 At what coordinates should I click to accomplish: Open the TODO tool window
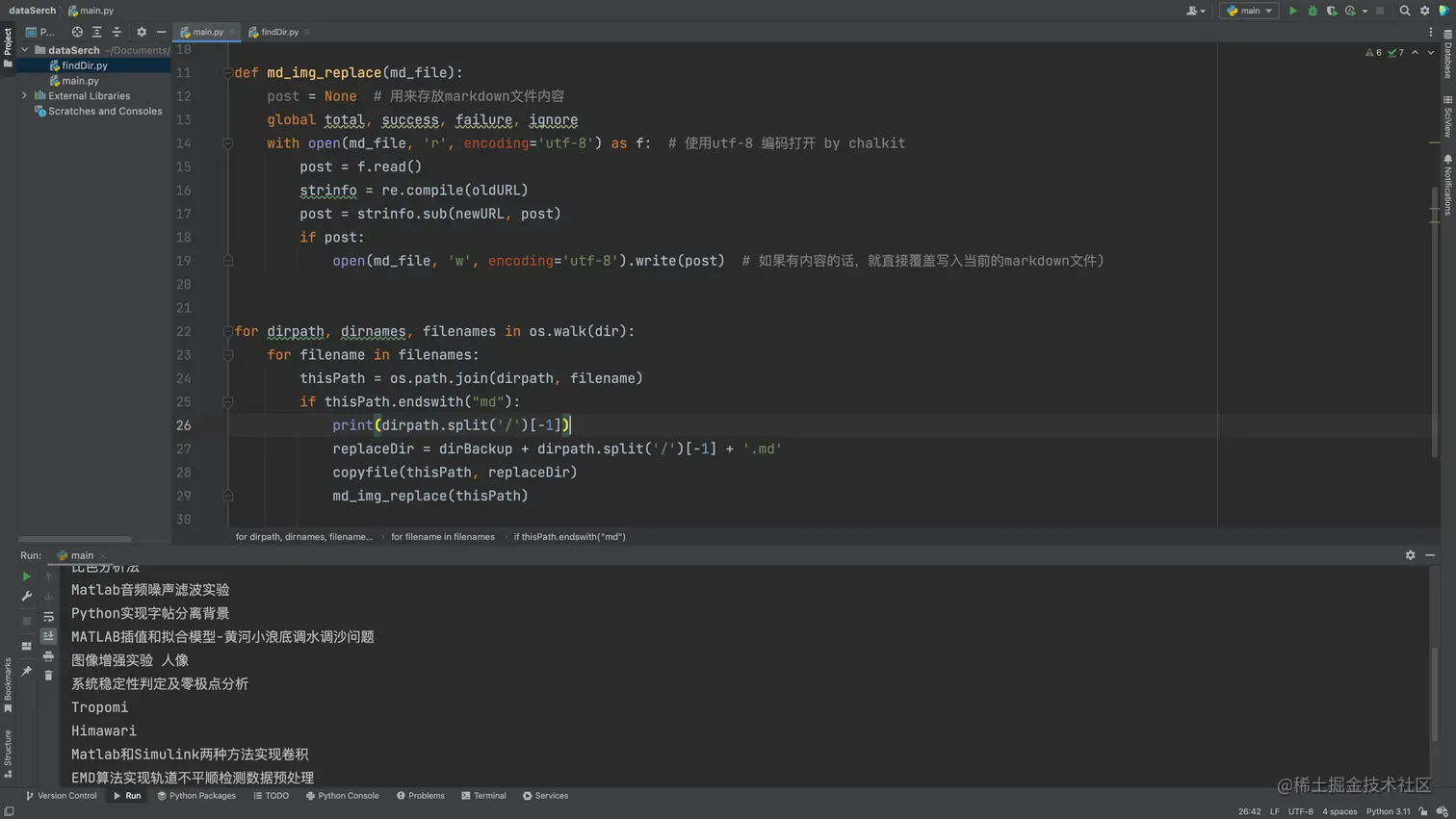(x=271, y=796)
